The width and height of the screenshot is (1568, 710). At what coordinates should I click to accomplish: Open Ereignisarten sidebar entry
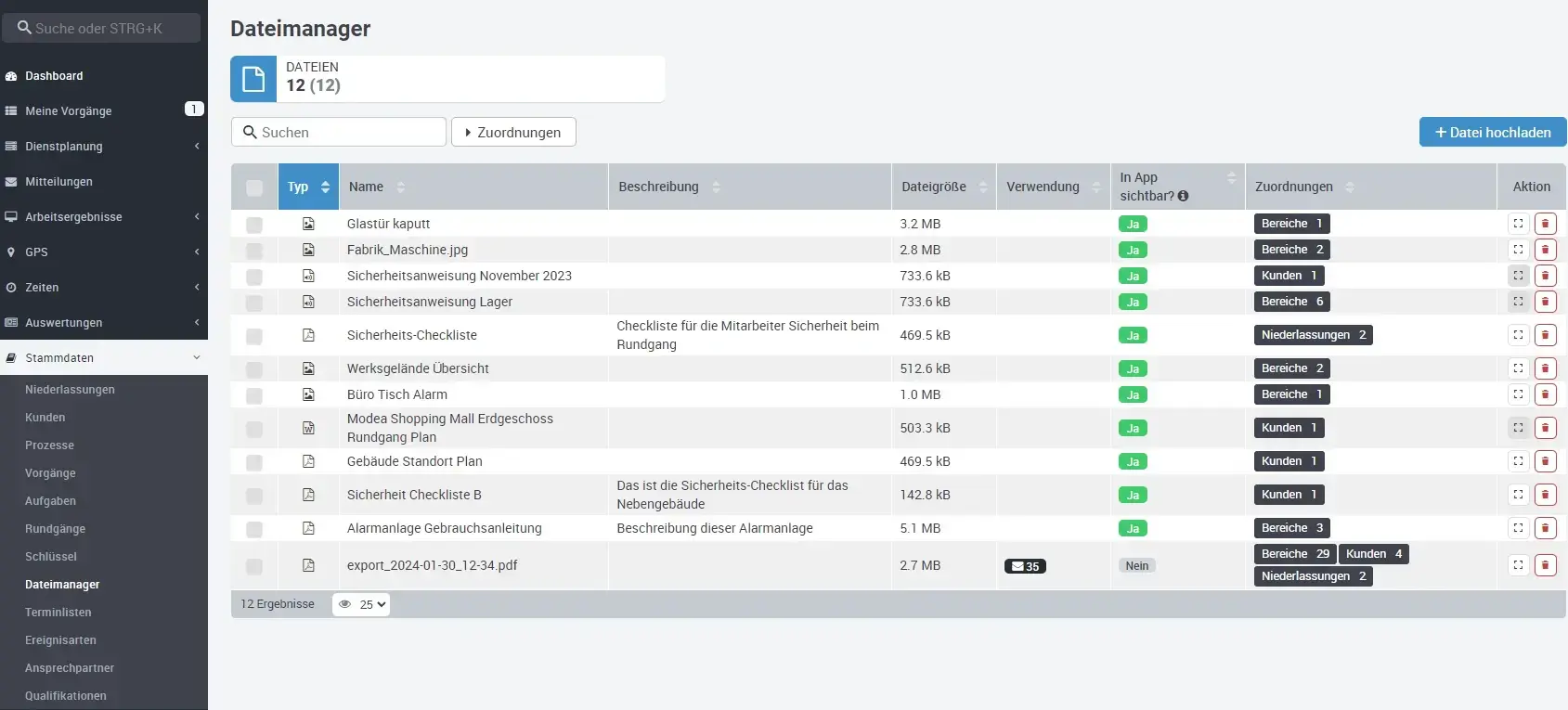(60, 640)
